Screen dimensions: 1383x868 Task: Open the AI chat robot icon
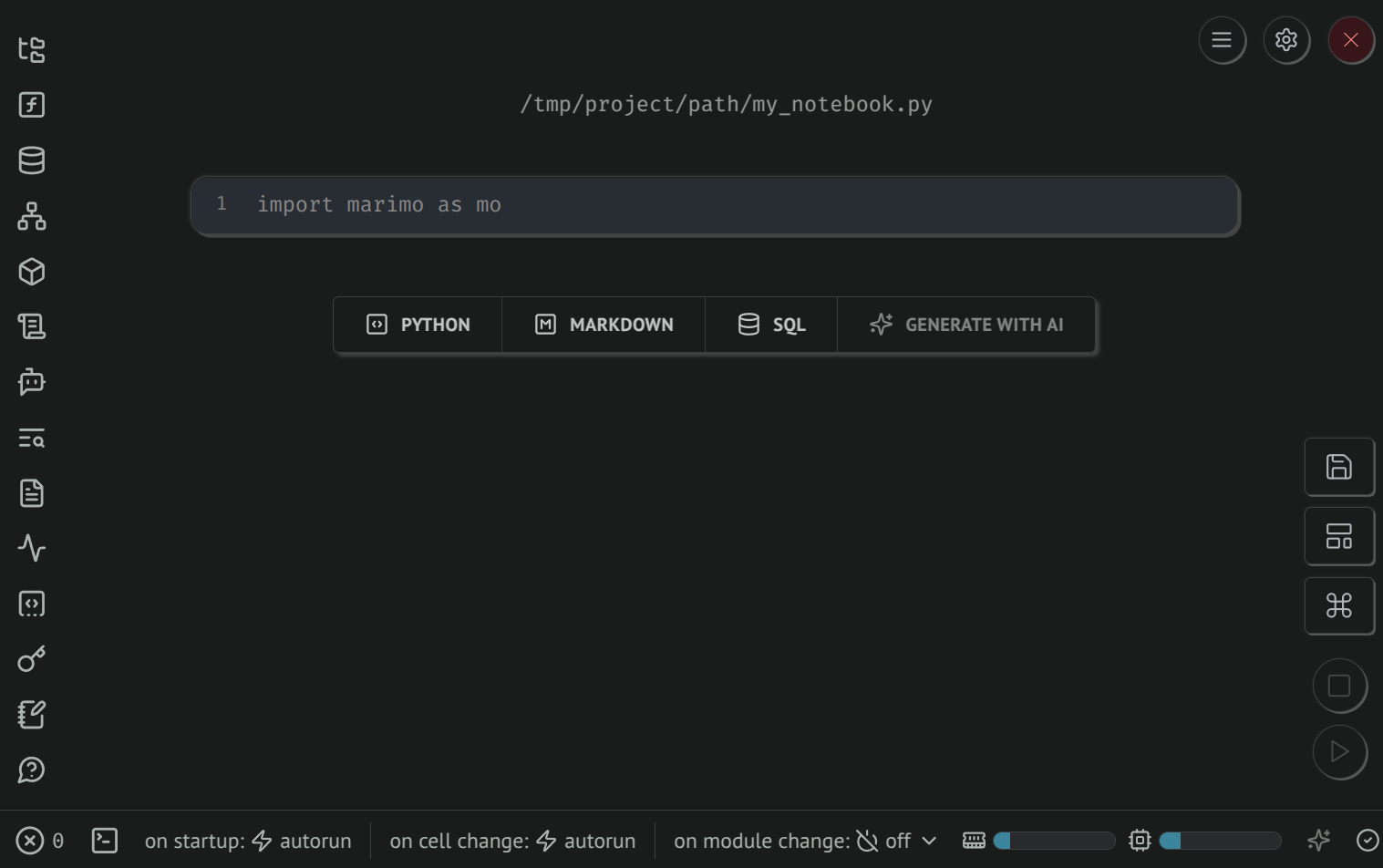point(32,382)
